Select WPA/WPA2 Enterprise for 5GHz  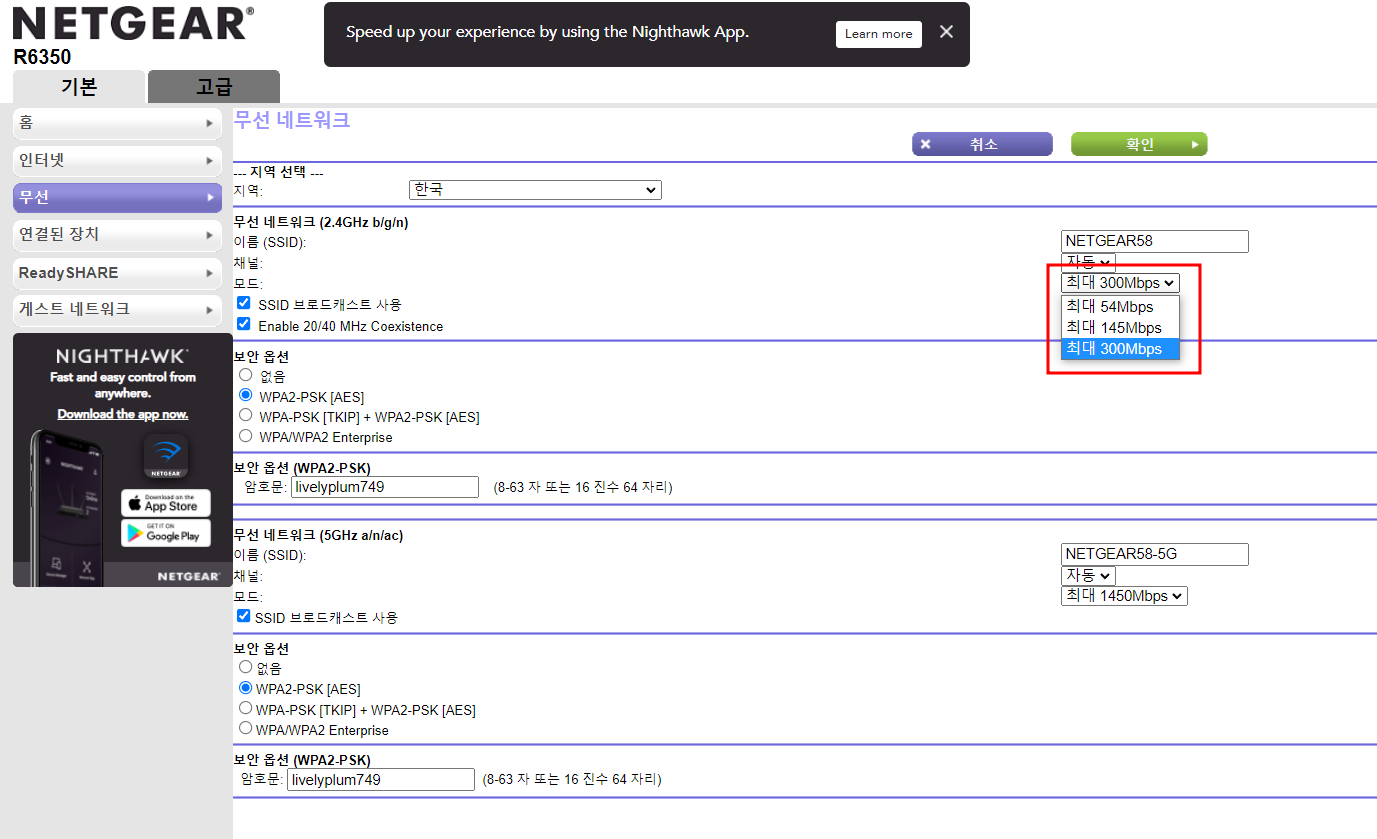pyautogui.click(x=246, y=729)
